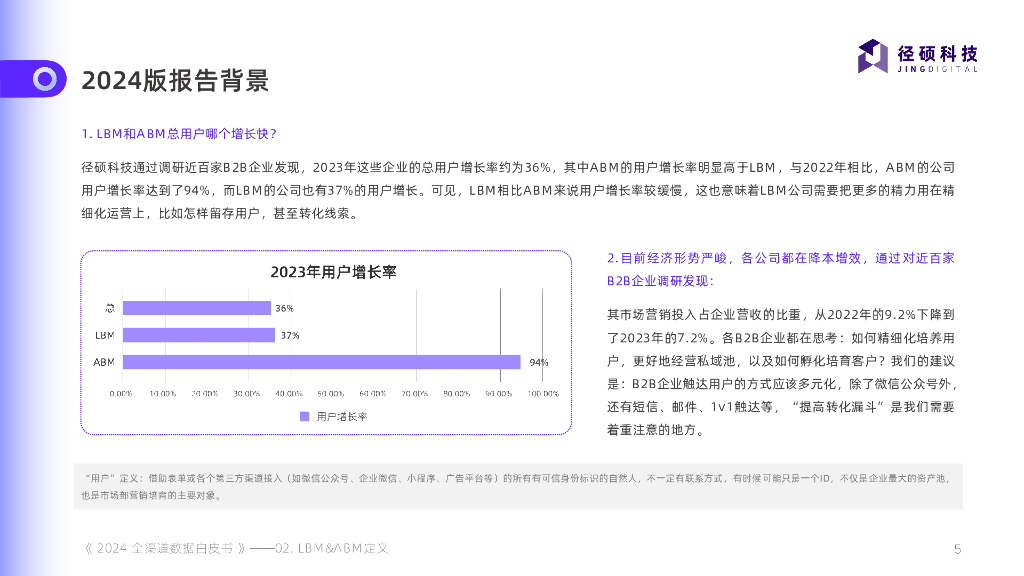Viewport: 1024px width, 576px height.
Task: Select the slide title 2024版报告背景
Action: pyautogui.click(x=175, y=80)
